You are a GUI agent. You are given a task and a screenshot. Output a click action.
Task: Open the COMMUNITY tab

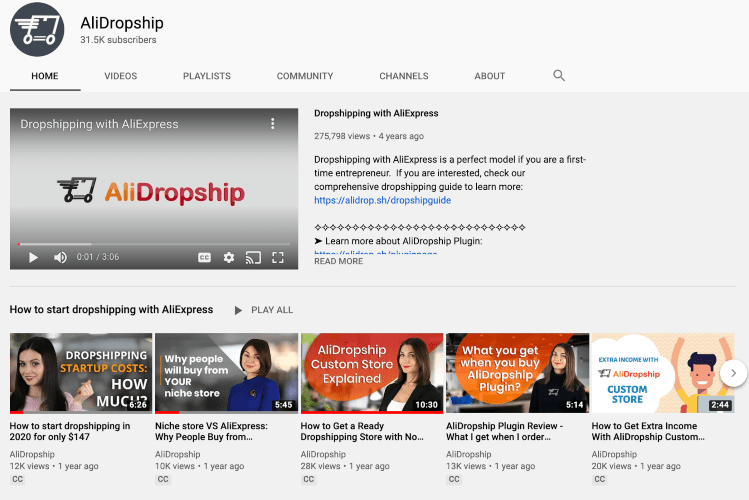tap(305, 76)
